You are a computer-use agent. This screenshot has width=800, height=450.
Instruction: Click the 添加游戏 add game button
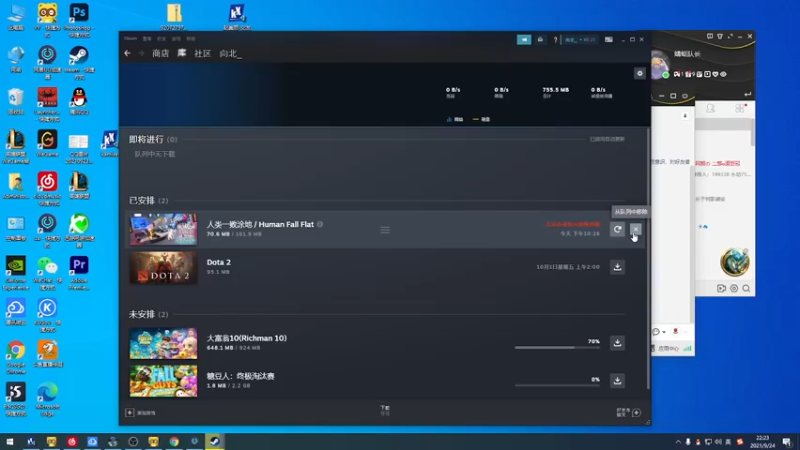tap(140, 413)
